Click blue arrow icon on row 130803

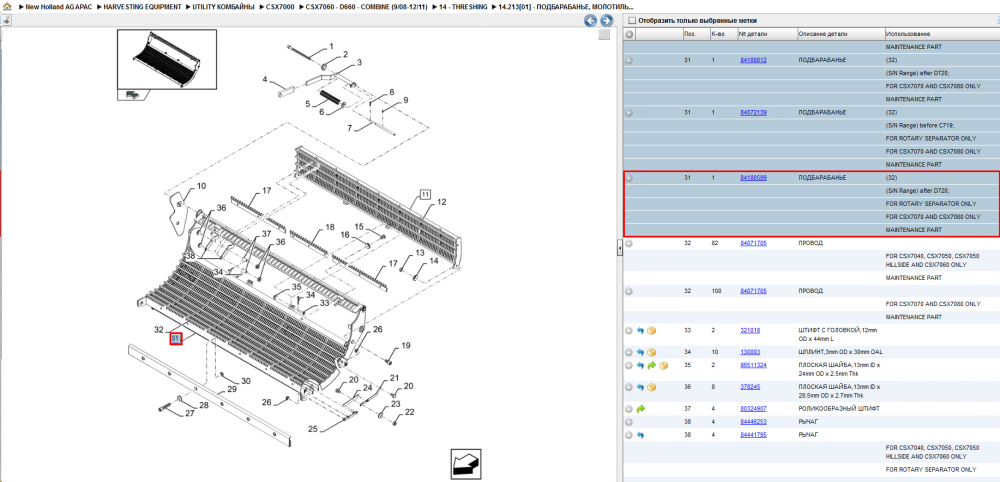pos(640,353)
